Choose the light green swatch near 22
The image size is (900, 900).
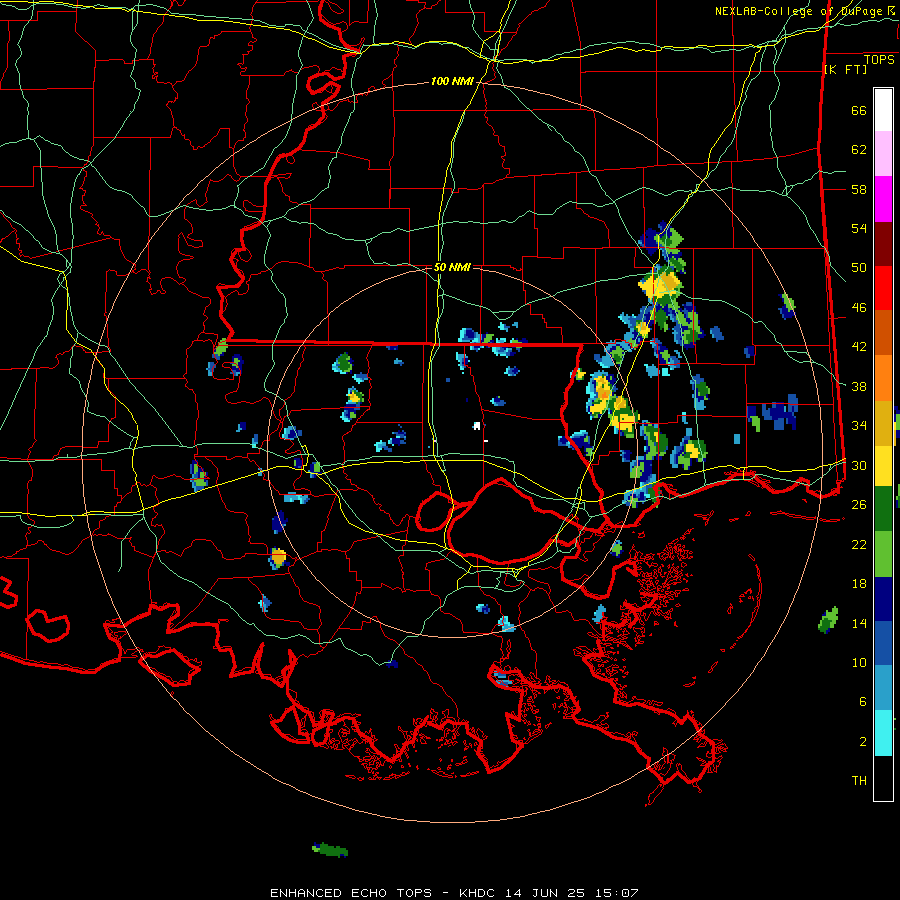tap(883, 554)
